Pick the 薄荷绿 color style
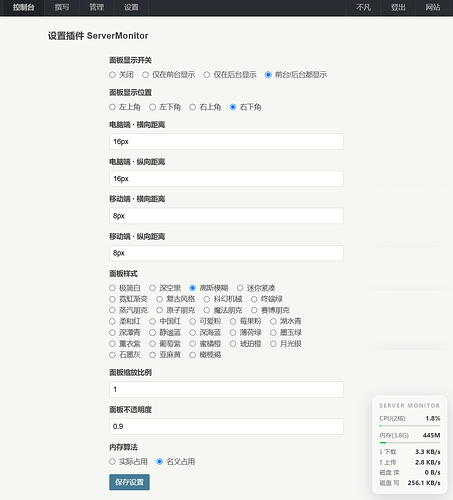The width and height of the screenshot is (453, 500). 233,333
